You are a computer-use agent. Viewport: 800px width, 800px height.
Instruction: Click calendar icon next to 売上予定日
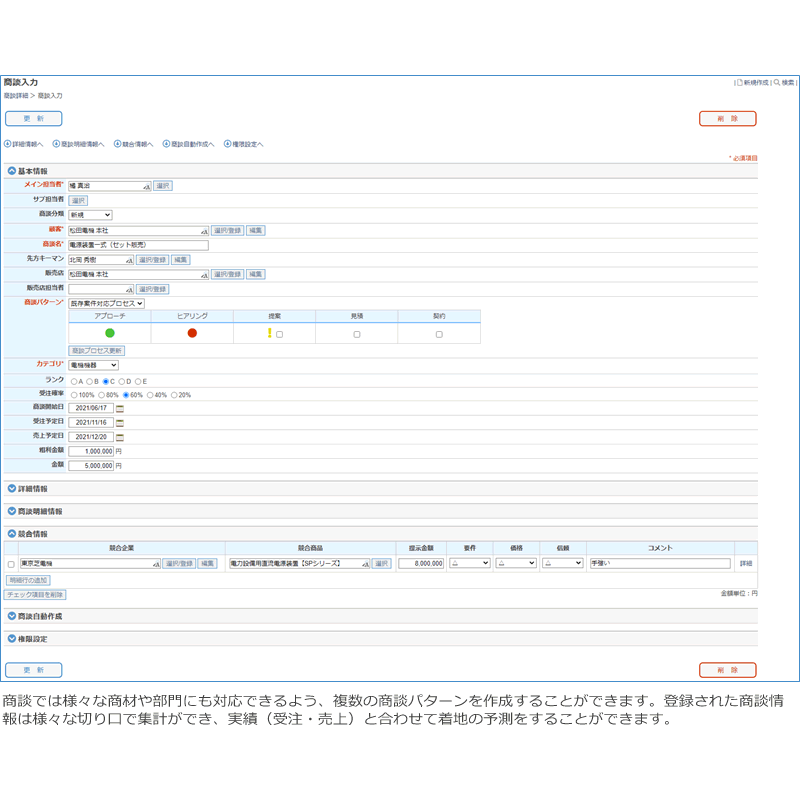point(121,437)
